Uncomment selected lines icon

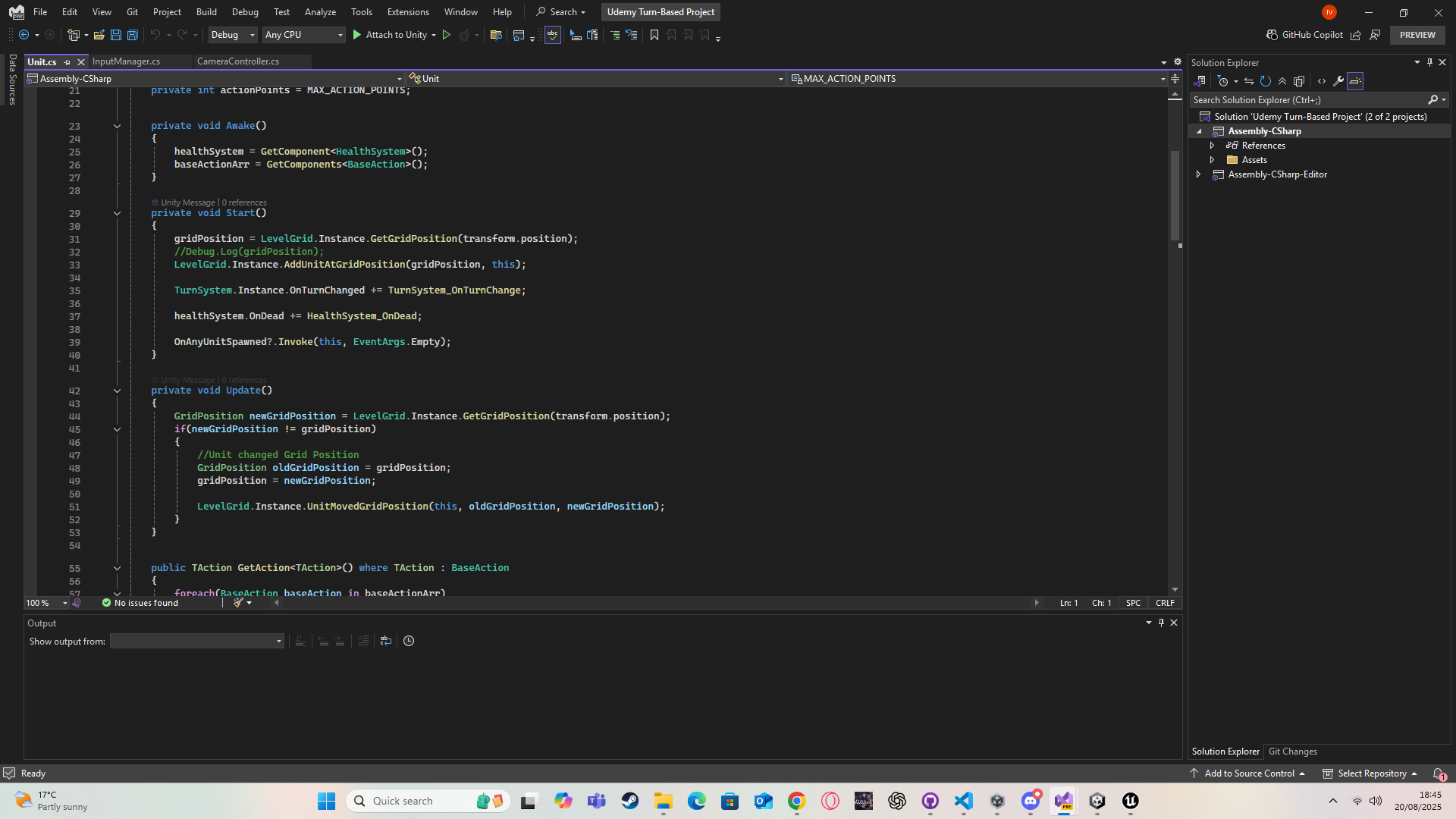(631, 35)
